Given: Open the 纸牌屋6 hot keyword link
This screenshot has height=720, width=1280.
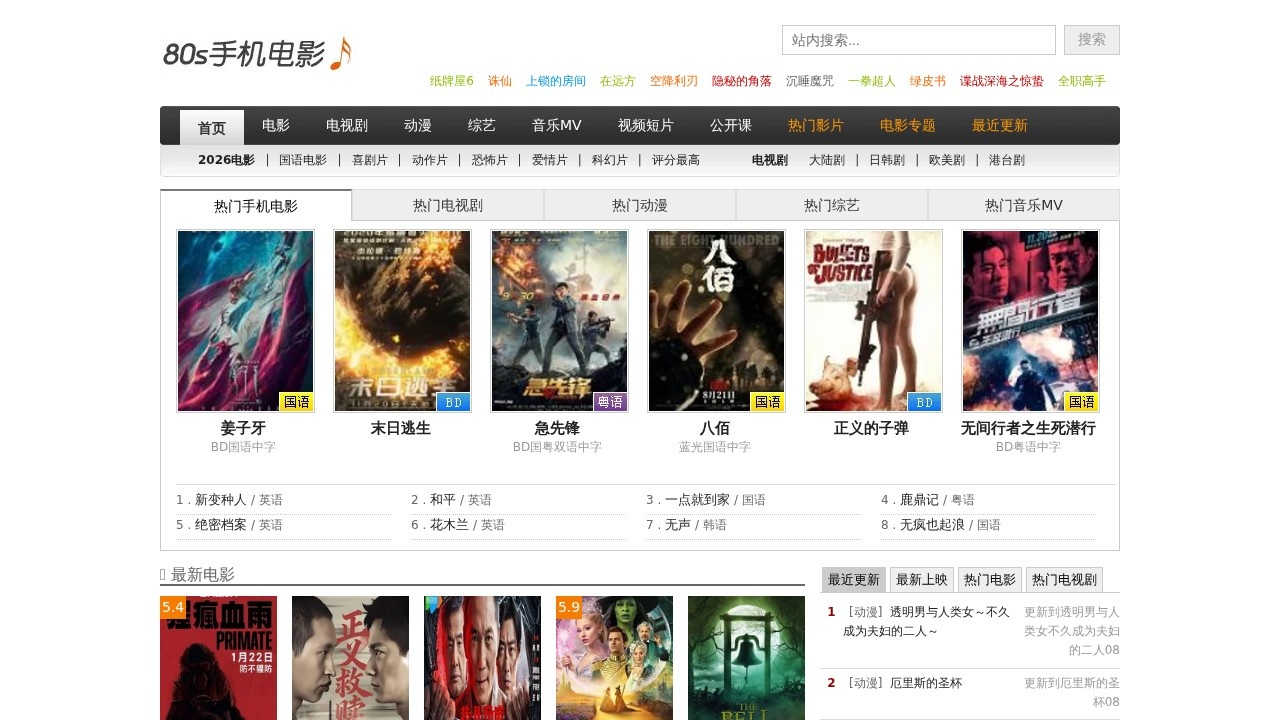Looking at the screenshot, I should click(x=452, y=81).
